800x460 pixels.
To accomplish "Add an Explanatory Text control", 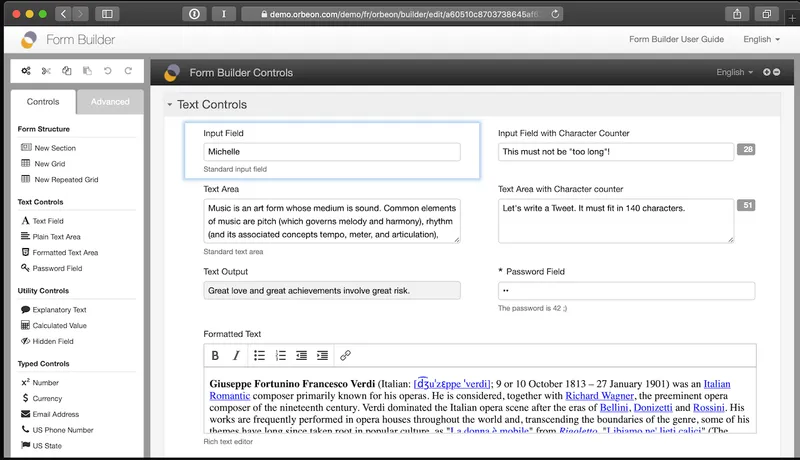I will (x=54, y=310).
